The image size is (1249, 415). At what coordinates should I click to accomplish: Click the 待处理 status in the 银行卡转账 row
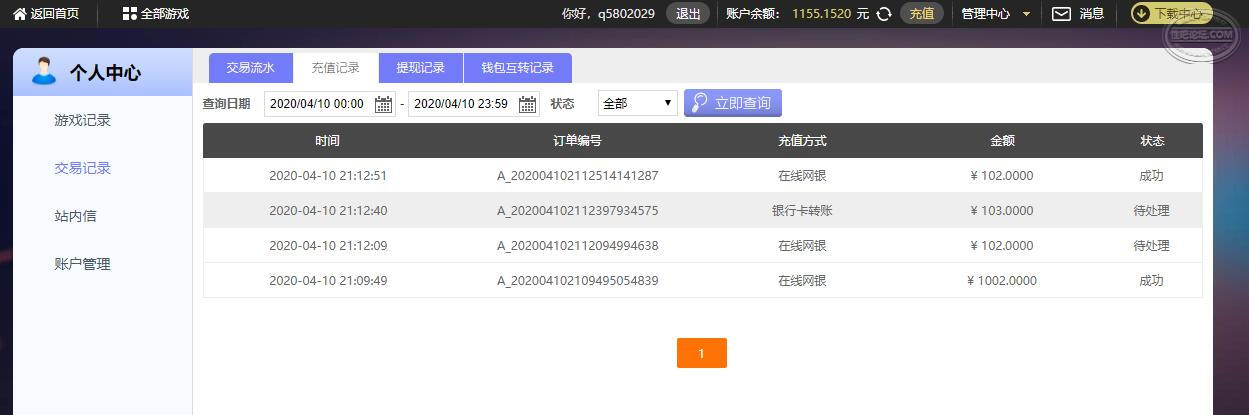(1152, 211)
